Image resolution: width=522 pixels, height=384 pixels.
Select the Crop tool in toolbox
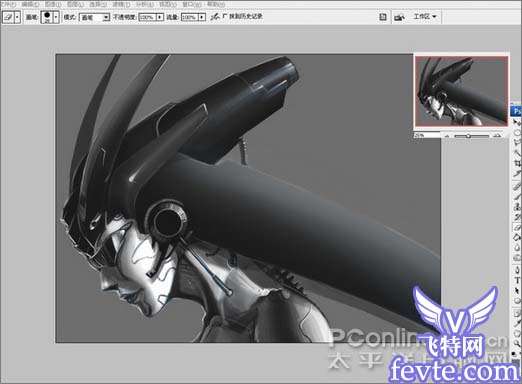[517, 164]
